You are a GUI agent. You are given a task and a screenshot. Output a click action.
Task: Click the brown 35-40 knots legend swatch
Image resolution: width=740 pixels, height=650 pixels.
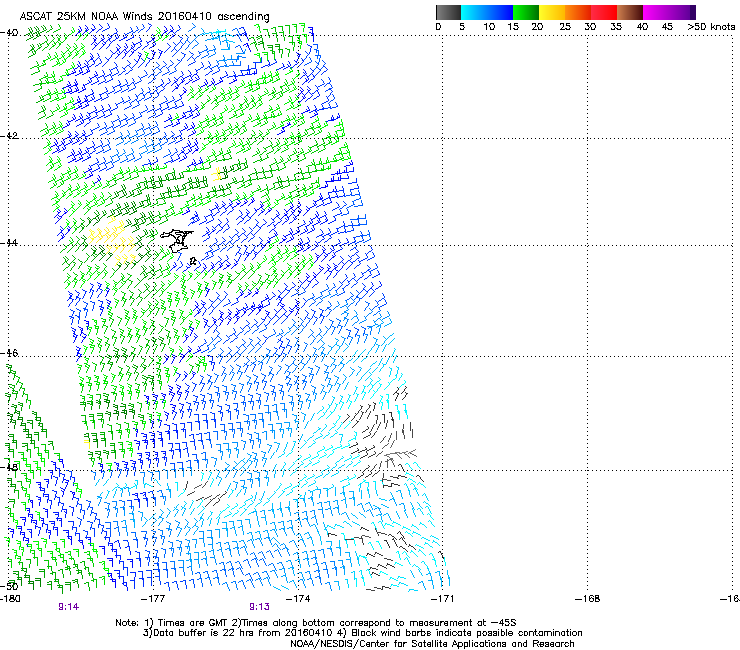pyautogui.click(x=630, y=12)
